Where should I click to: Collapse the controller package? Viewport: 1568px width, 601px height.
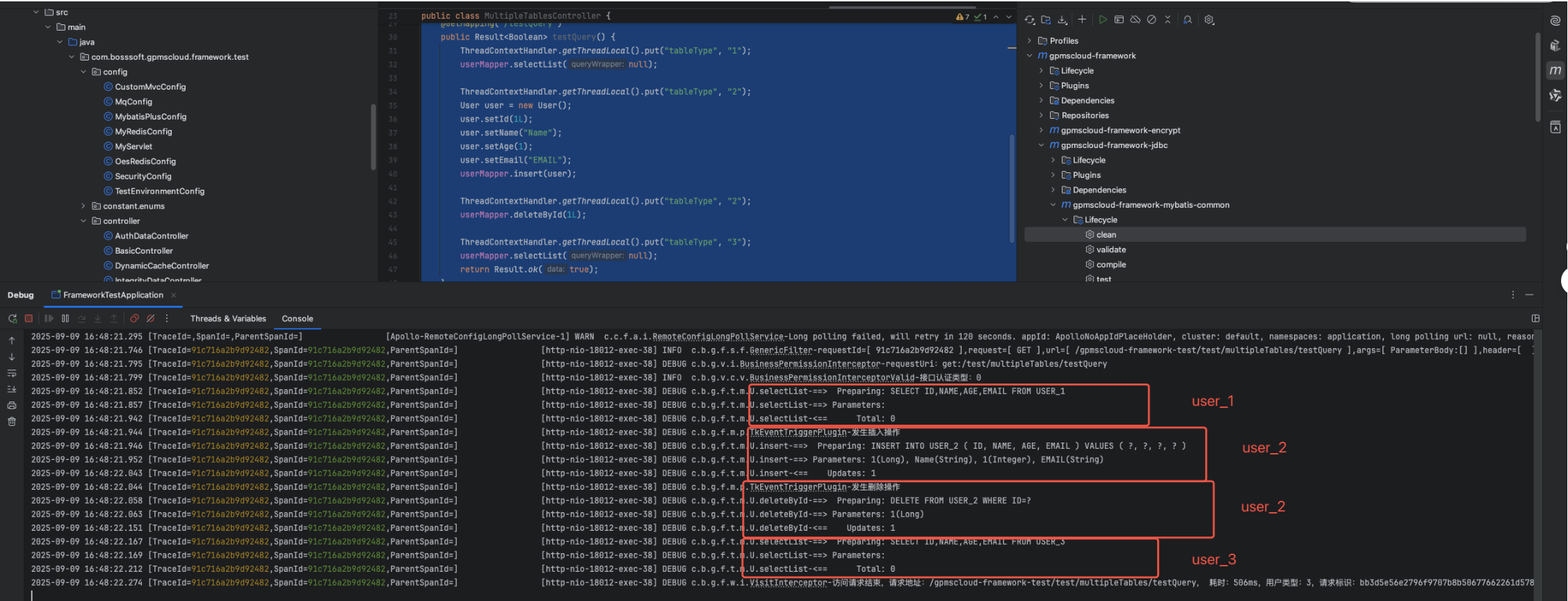pos(83,221)
